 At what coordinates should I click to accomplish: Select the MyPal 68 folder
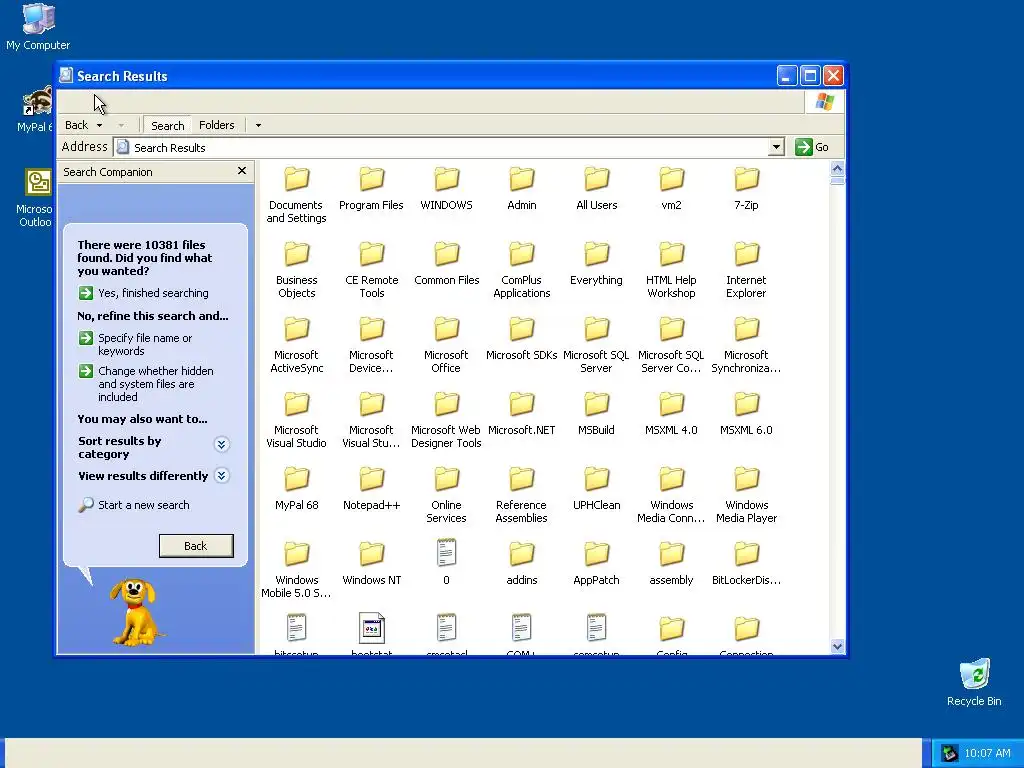(296, 488)
